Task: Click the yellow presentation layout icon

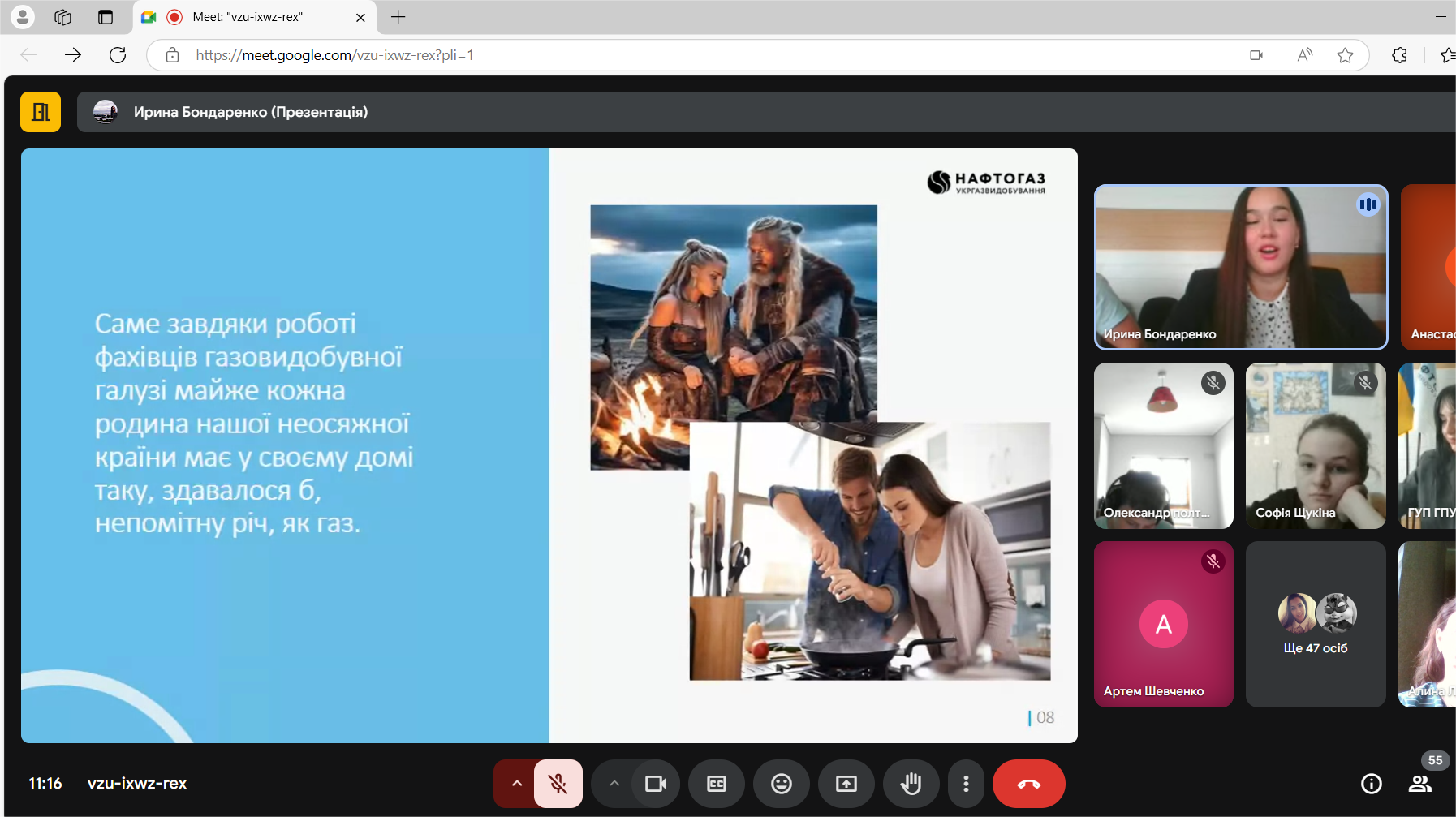Action: pos(41,112)
